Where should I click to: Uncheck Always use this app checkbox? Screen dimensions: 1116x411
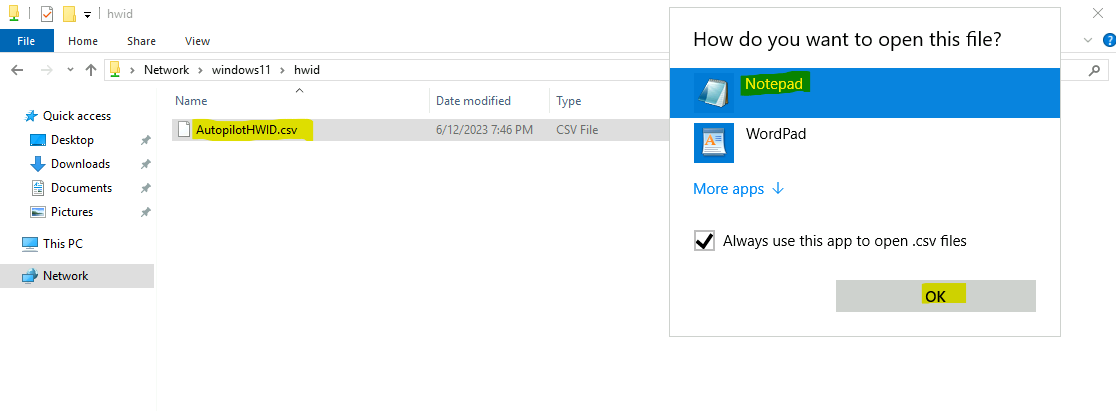(704, 241)
